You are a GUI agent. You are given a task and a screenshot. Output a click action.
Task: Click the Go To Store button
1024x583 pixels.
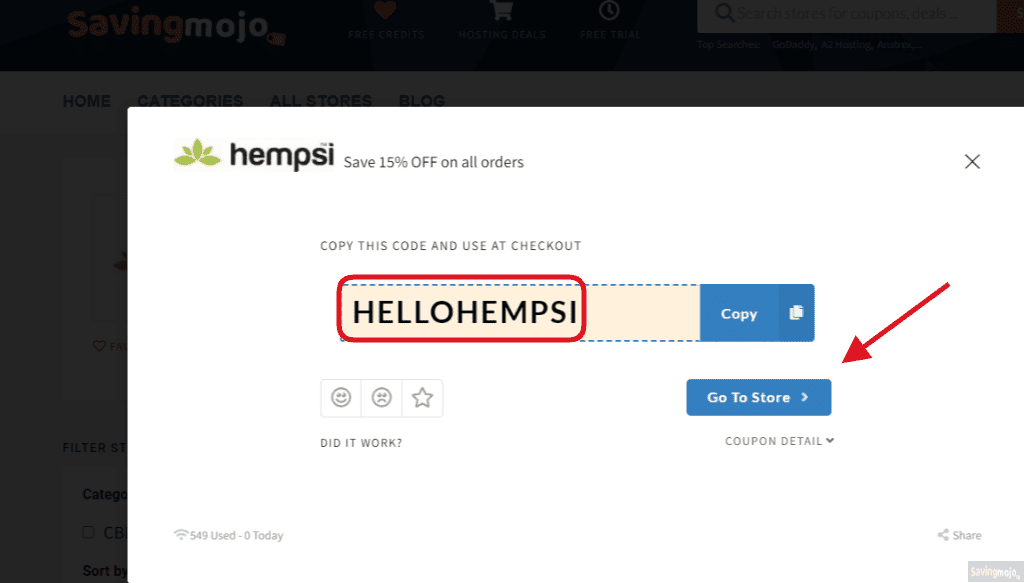(x=759, y=398)
